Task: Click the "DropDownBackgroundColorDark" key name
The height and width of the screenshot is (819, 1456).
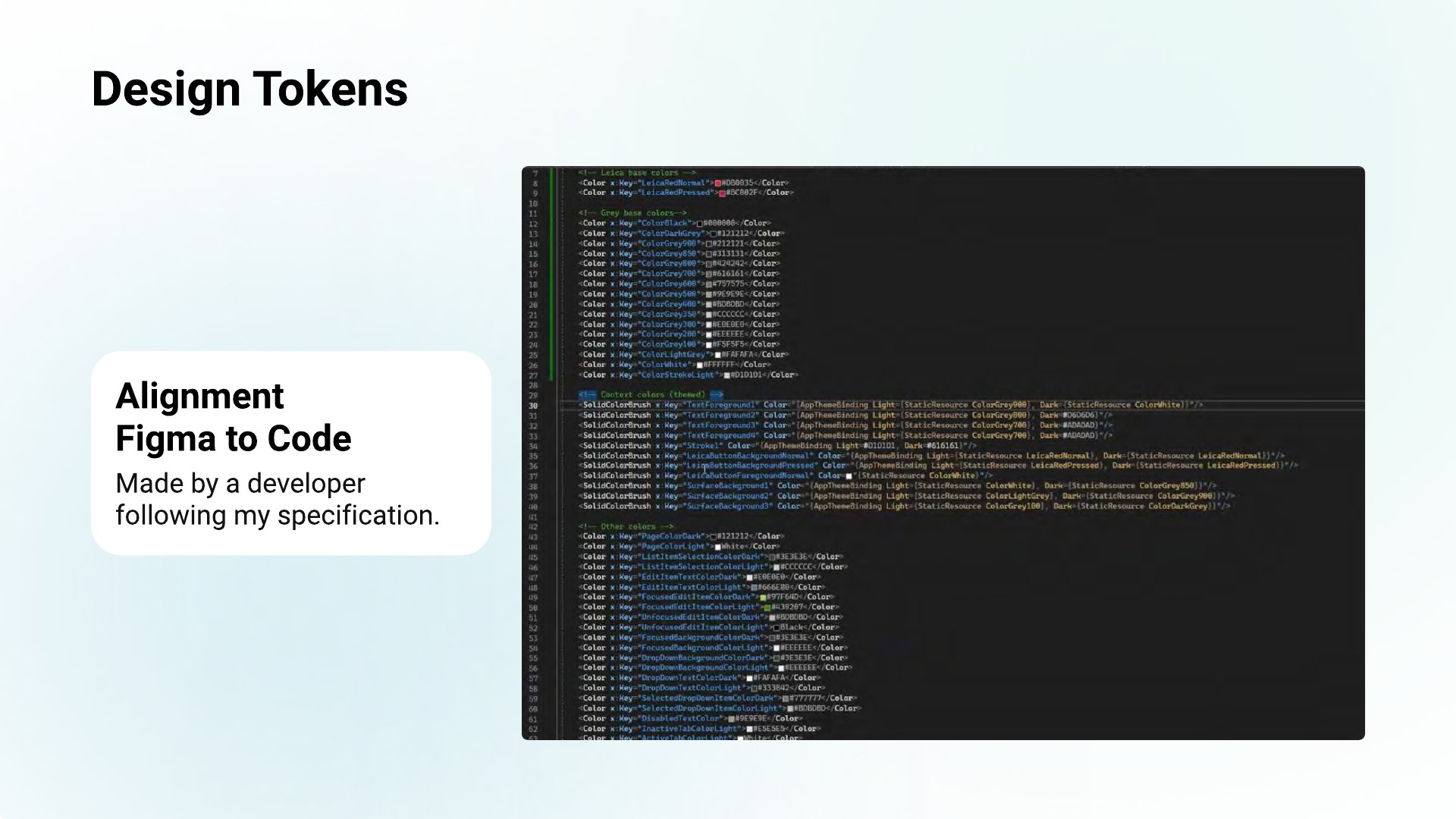Action: point(703,658)
